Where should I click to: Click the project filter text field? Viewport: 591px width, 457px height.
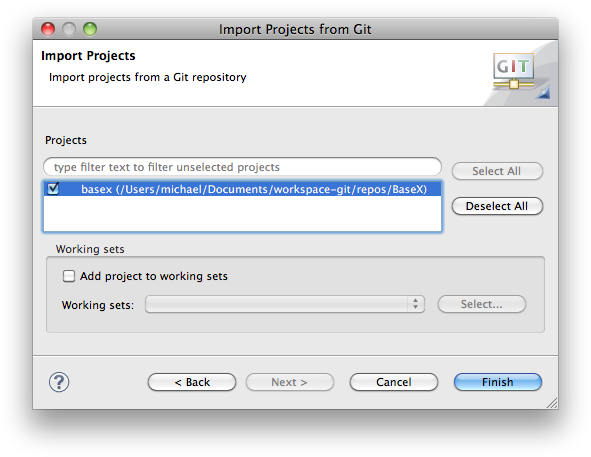click(242, 167)
